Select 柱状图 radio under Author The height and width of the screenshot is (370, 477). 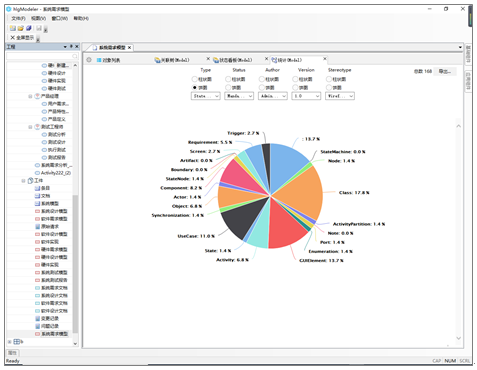[262, 79]
